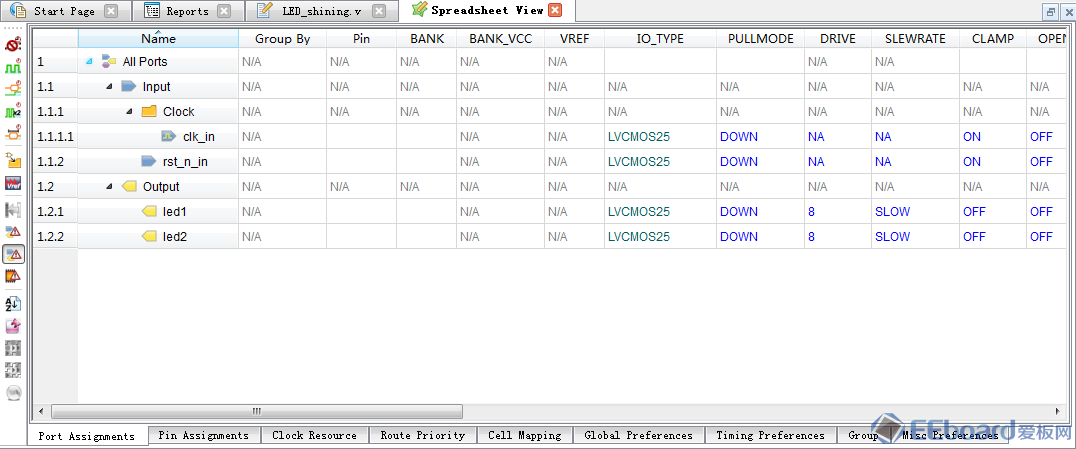Click drive value 8 for led1
Screen dimensions: 1076x449
(x=838, y=211)
